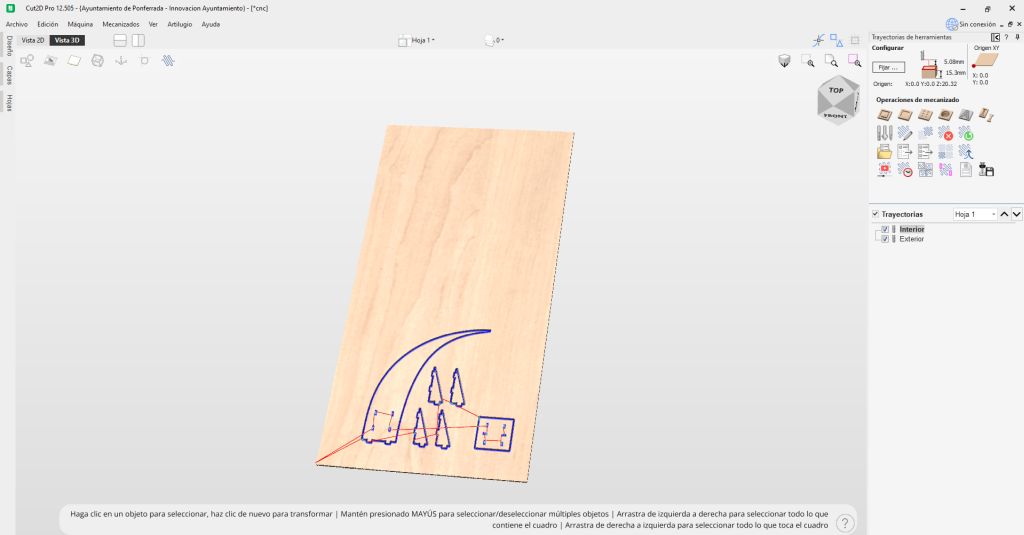Click the bow-tie inlay toolpath icon

coord(986,116)
